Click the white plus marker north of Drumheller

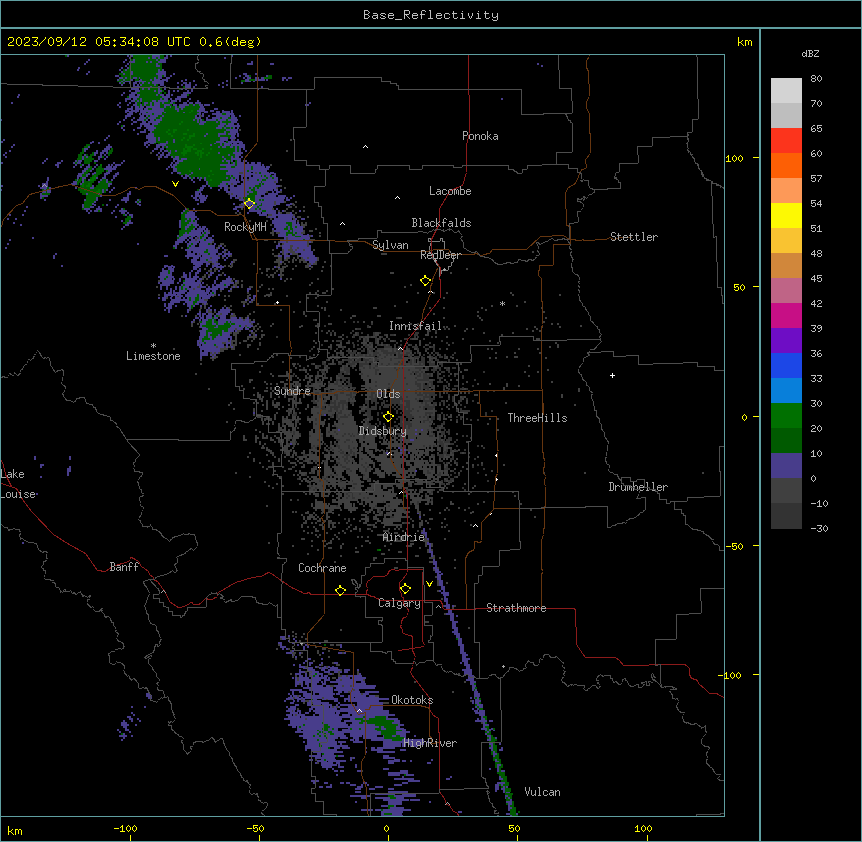tap(612, 375)
